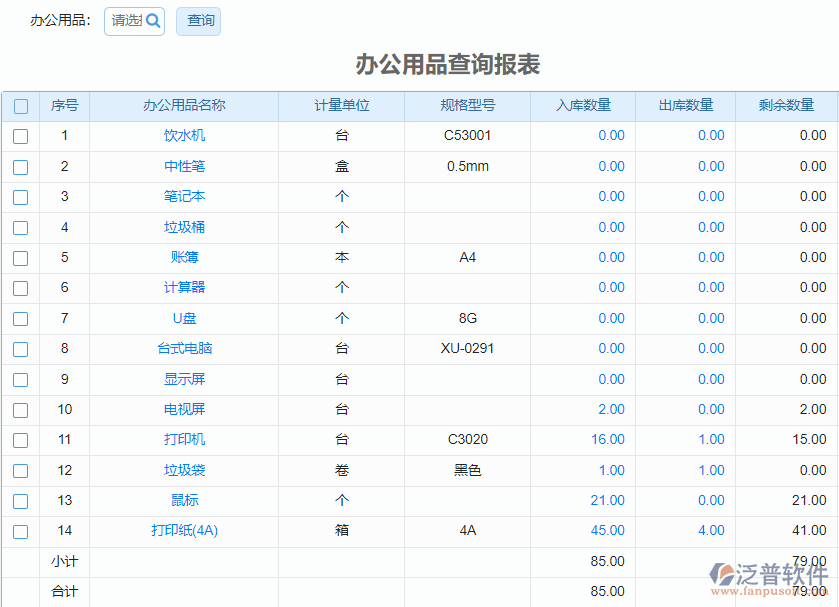Click the magnifier search icon in office supplies field
Screen dimensions: 839x607
[153, 21]
